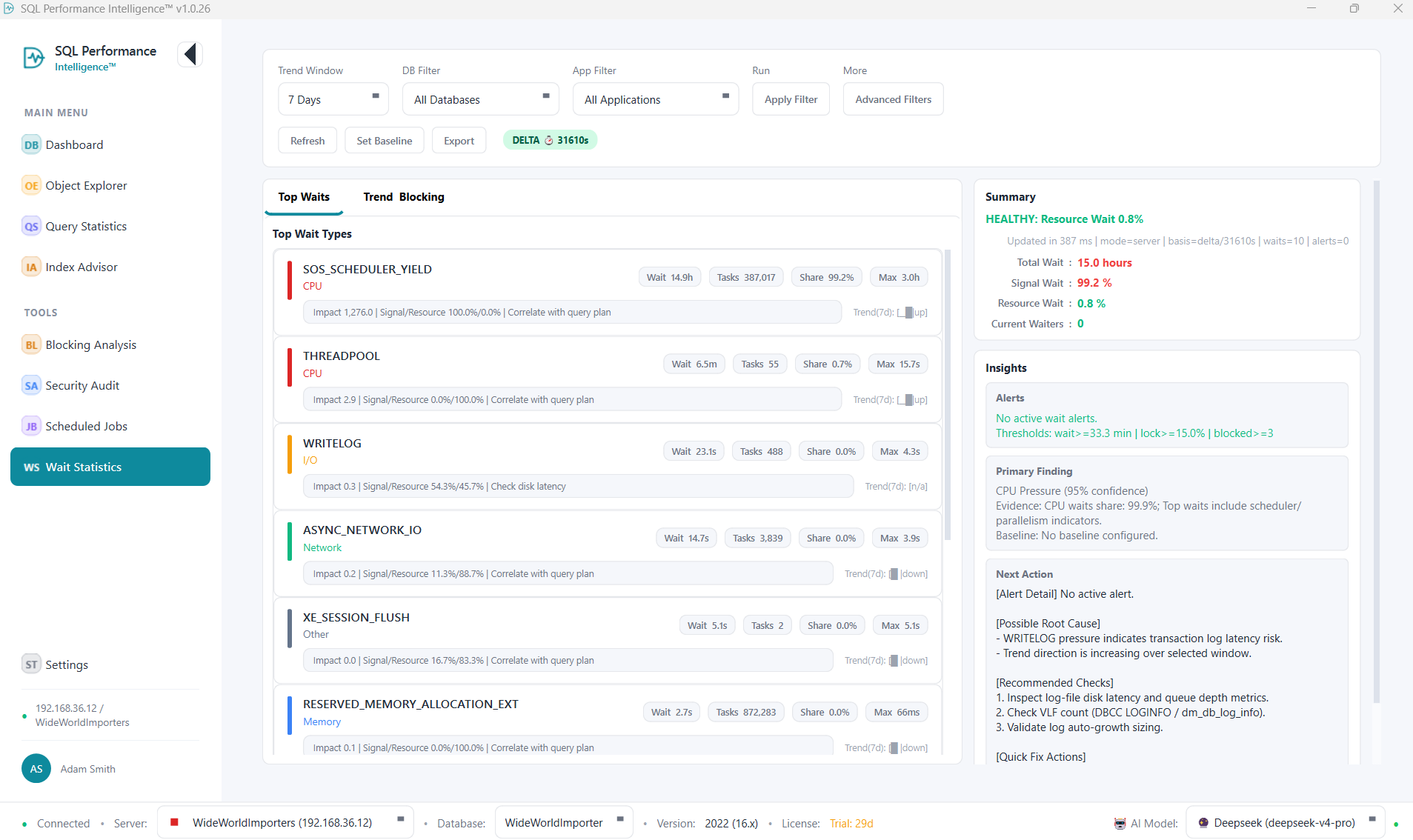Image resolution: width=1413 pixels, height=840 pixels.
Task: Click THREADPOOL impact detail bar
Action: (x=572, y=400)
